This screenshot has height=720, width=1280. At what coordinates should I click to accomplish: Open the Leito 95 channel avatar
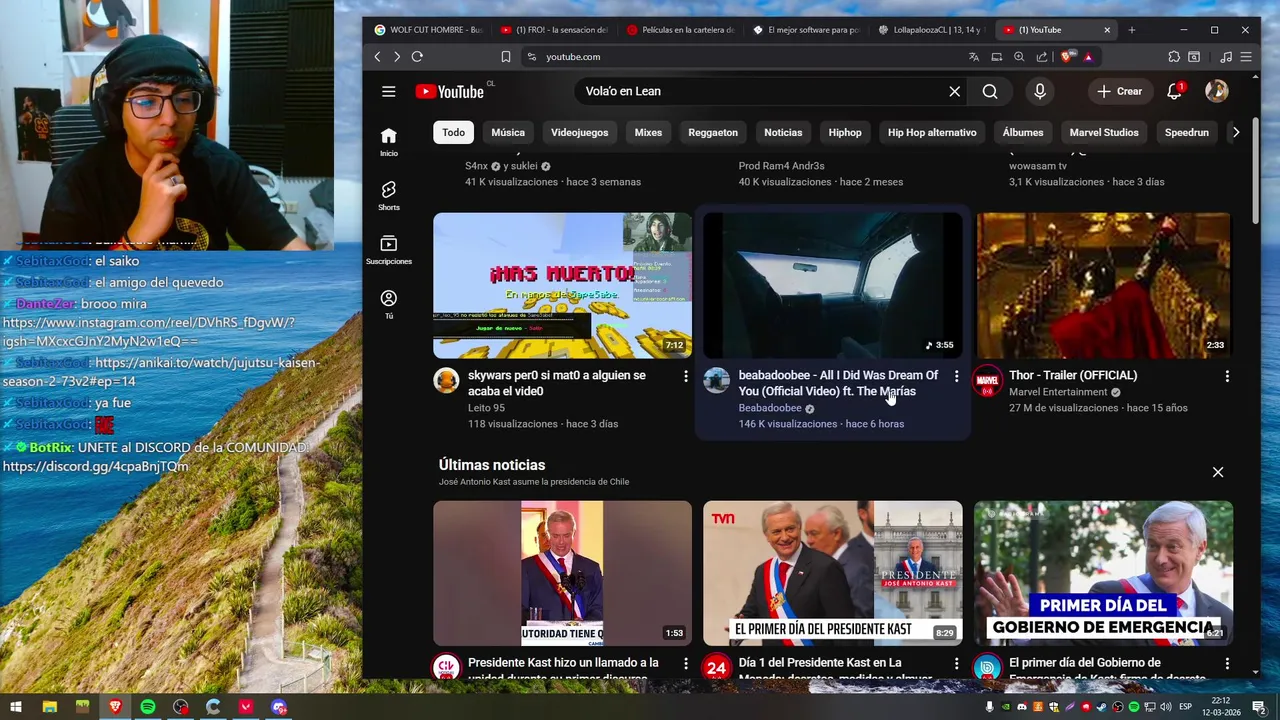(446, 380)
